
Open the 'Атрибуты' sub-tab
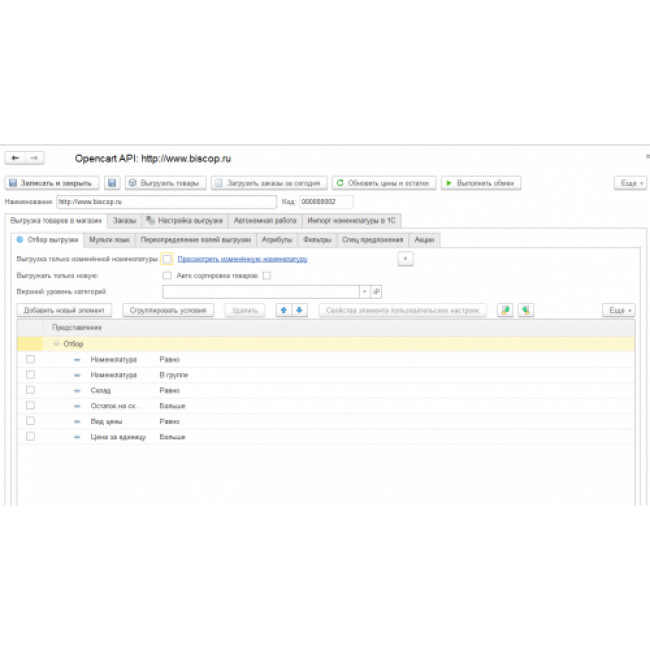pos(276,240)
